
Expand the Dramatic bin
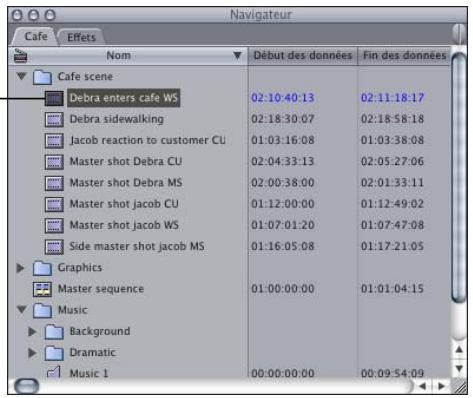click(x=32, y=353)
